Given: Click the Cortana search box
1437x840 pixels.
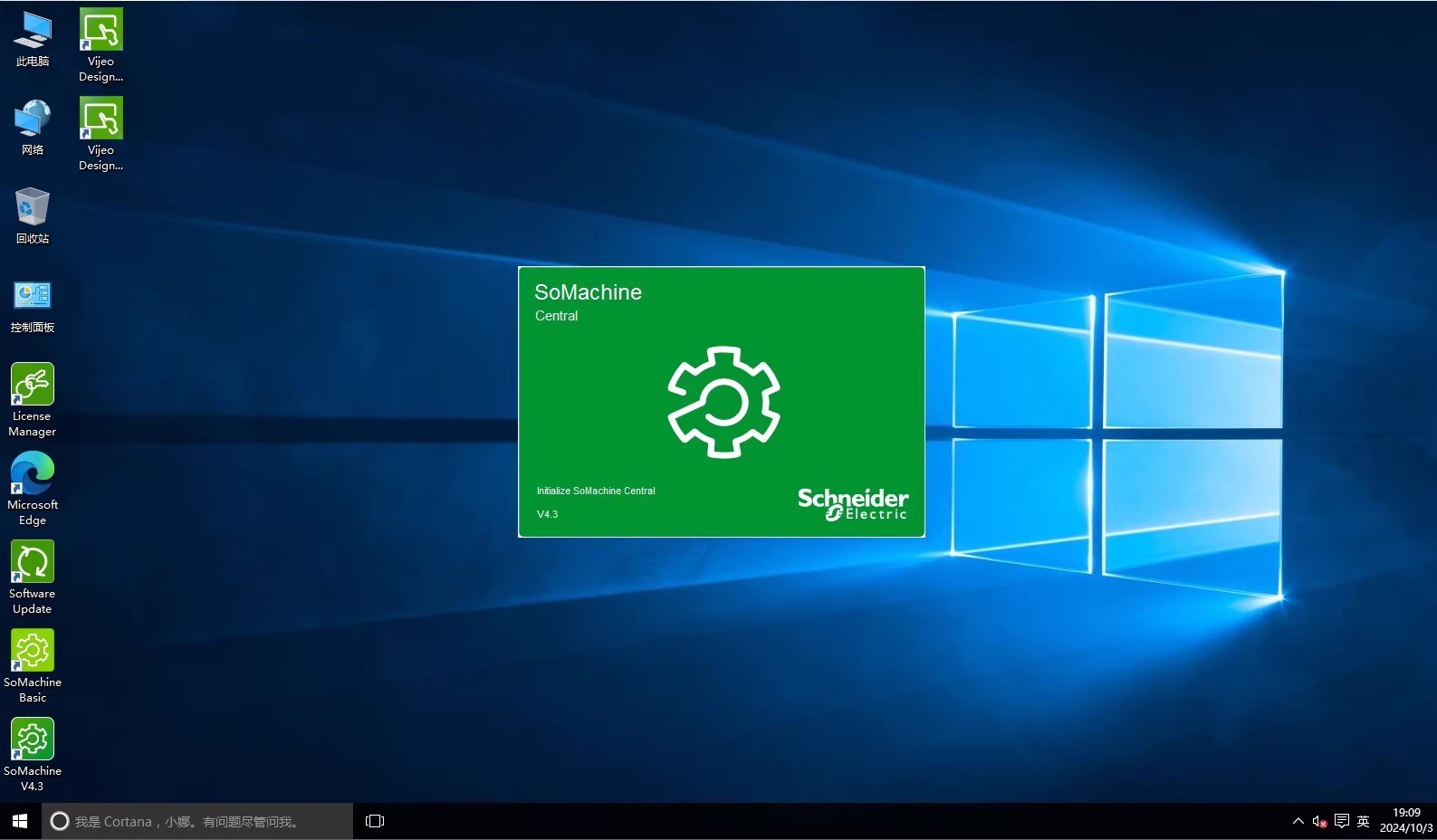Looking at the screenshot, I should click(197, 821).
